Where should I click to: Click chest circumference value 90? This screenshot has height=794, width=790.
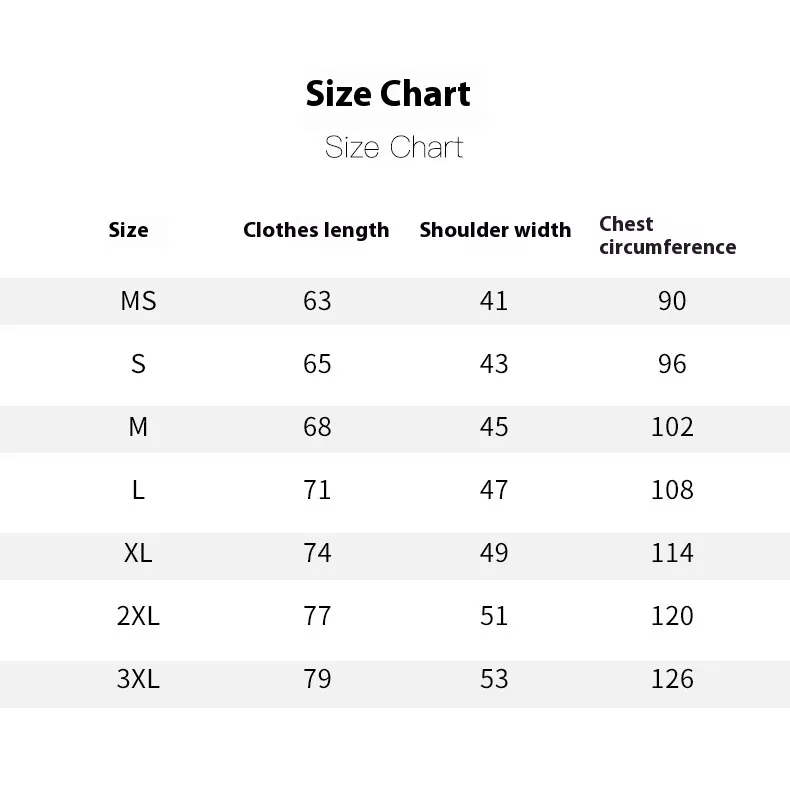click(672, 301)
